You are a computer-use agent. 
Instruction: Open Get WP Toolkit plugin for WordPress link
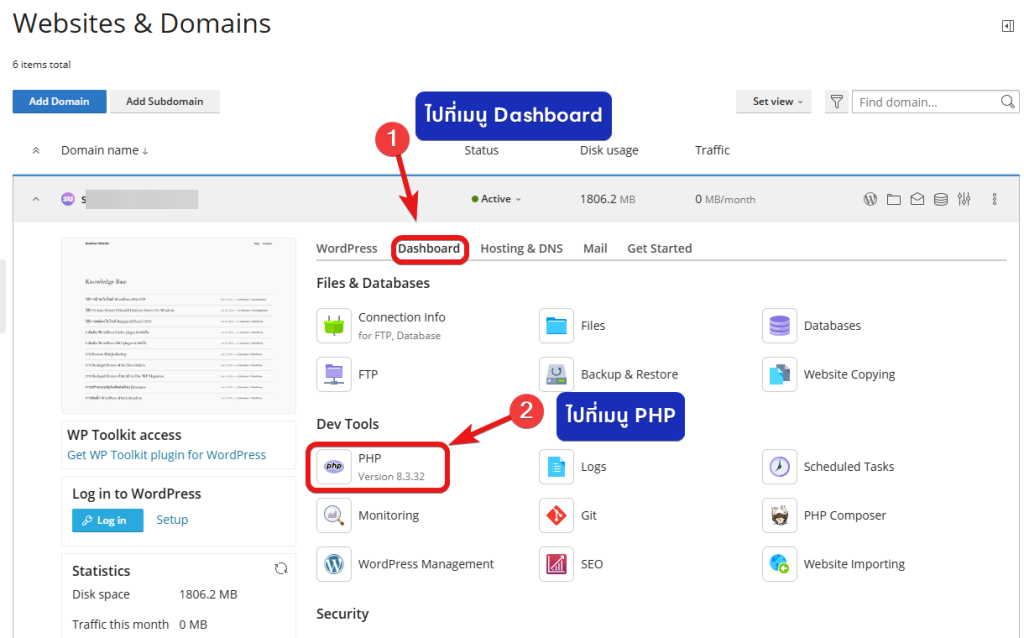167,455
